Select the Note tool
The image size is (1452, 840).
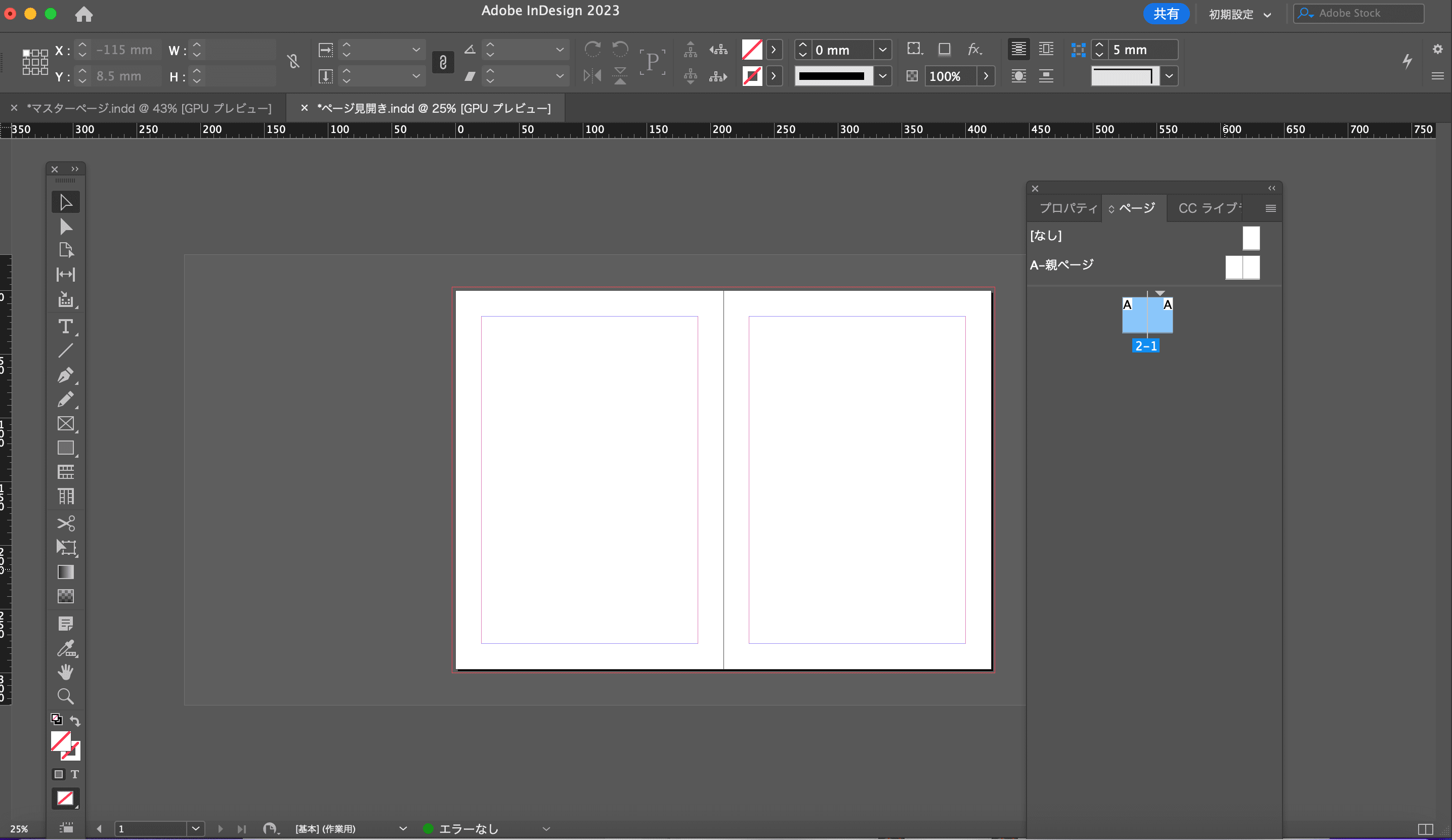coord(66,624)
